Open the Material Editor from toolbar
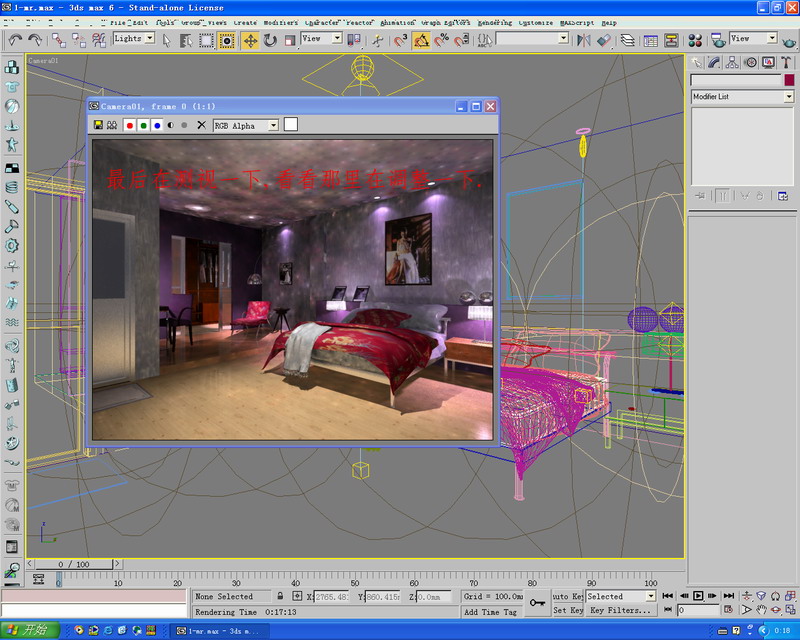Screen dimensions: 800x640 pos(694,40)
